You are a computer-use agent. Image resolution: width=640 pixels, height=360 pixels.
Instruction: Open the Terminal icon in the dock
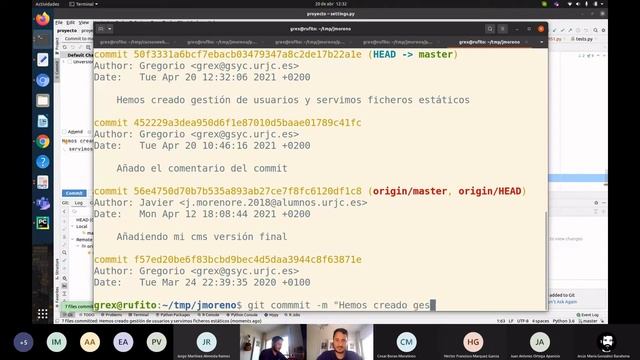(43, 39)
